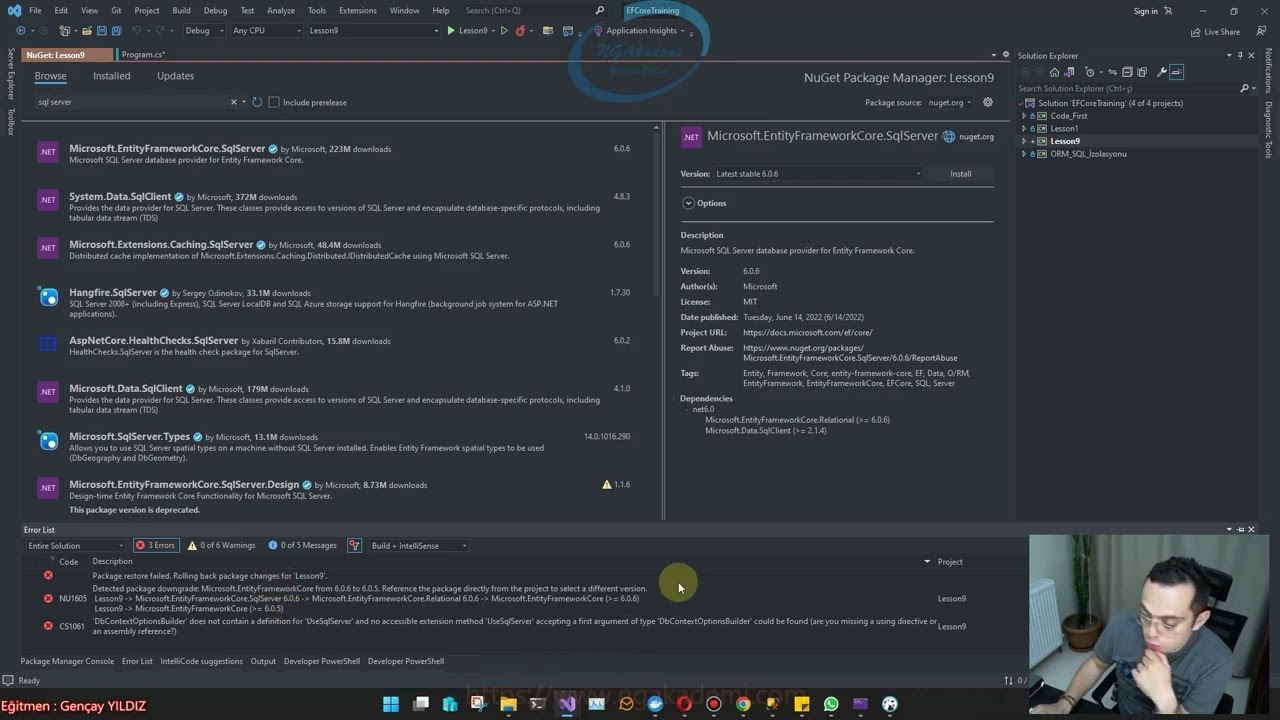Toggle Error List build filter funnel icon
Viewport: 1280px width, 720px height.
click(354, 545)
